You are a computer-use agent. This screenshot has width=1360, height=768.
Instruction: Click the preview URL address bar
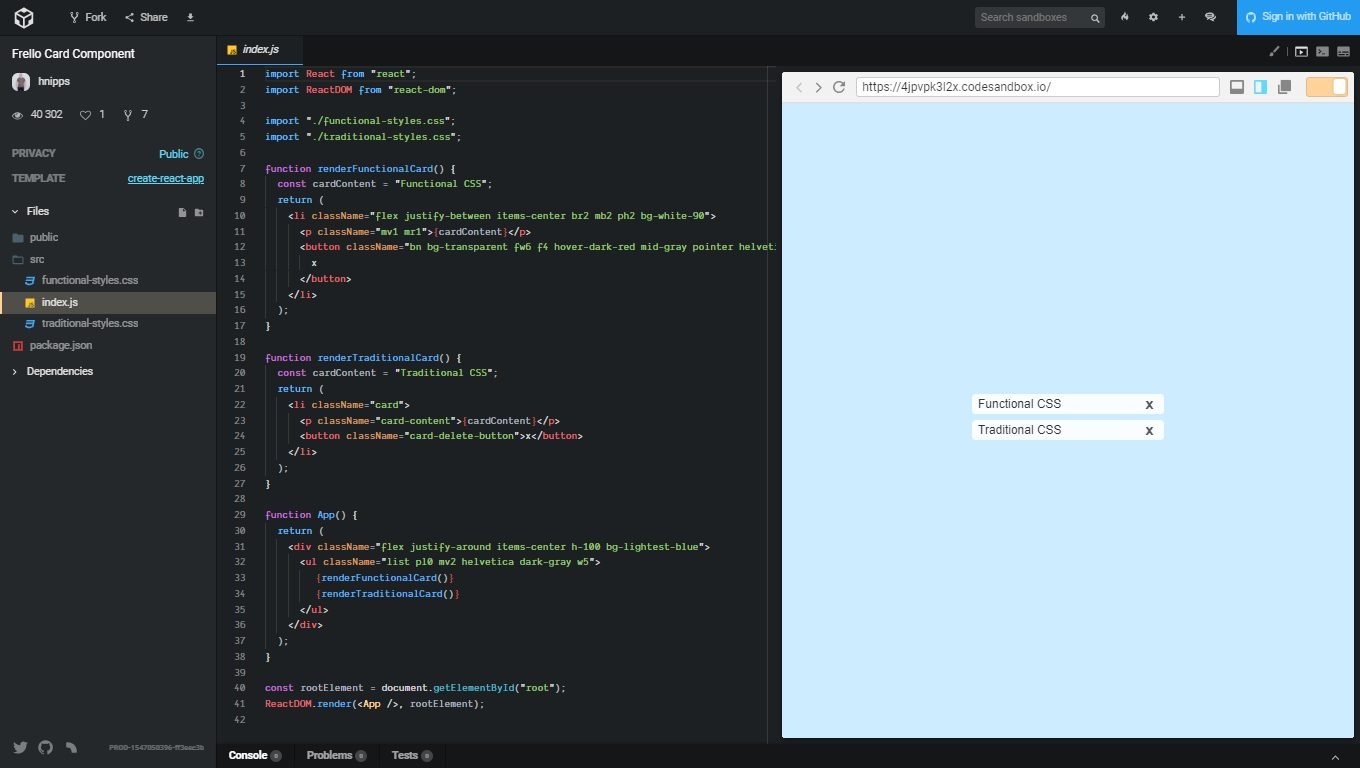coord(1038,87)
